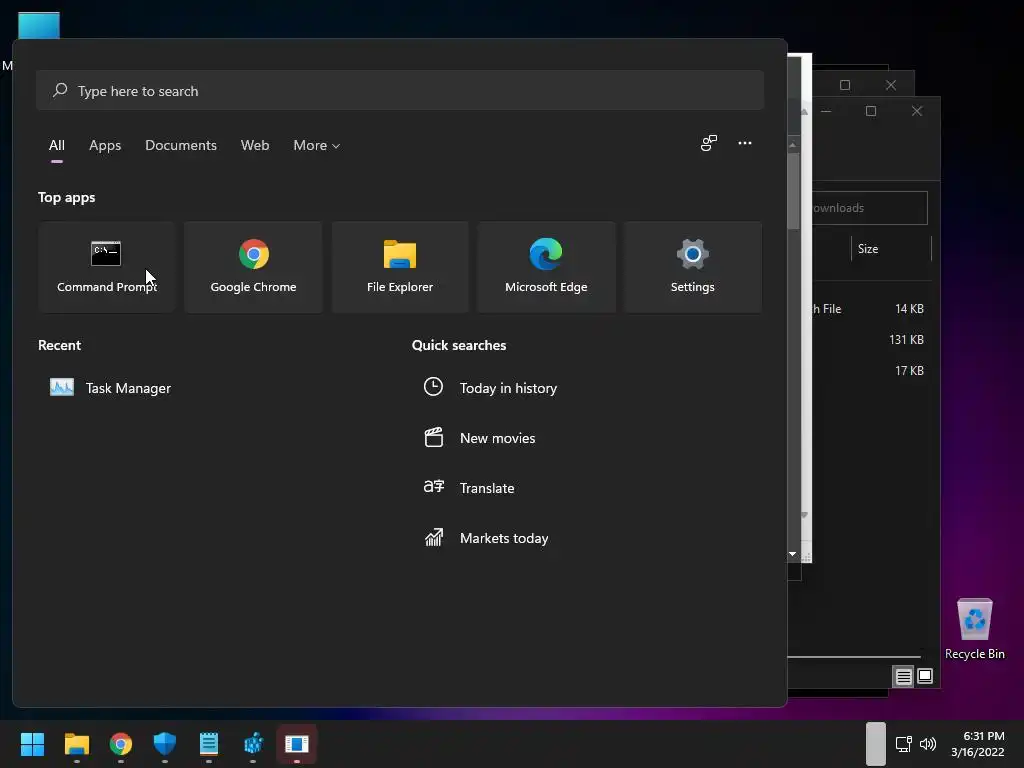Viewport: 1024px width, 768px height.
Task: Open the blue cubes app in taskbar
Action: [x=253, y=743]
